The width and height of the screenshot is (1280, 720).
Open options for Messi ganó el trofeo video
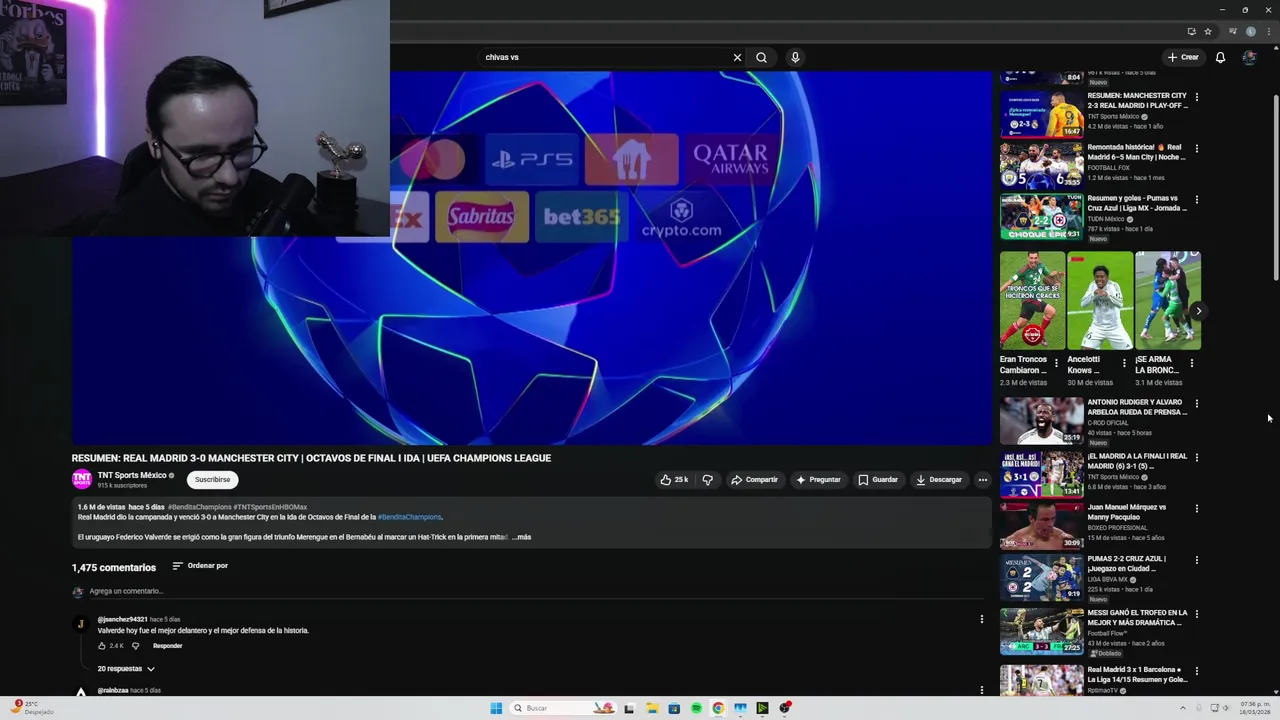pos(1196,614)
